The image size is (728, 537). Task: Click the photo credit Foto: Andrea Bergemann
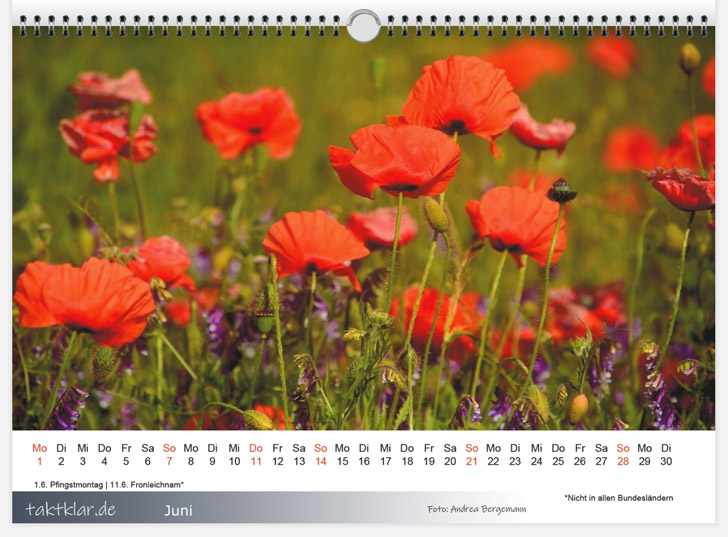(x=477, y=509)
